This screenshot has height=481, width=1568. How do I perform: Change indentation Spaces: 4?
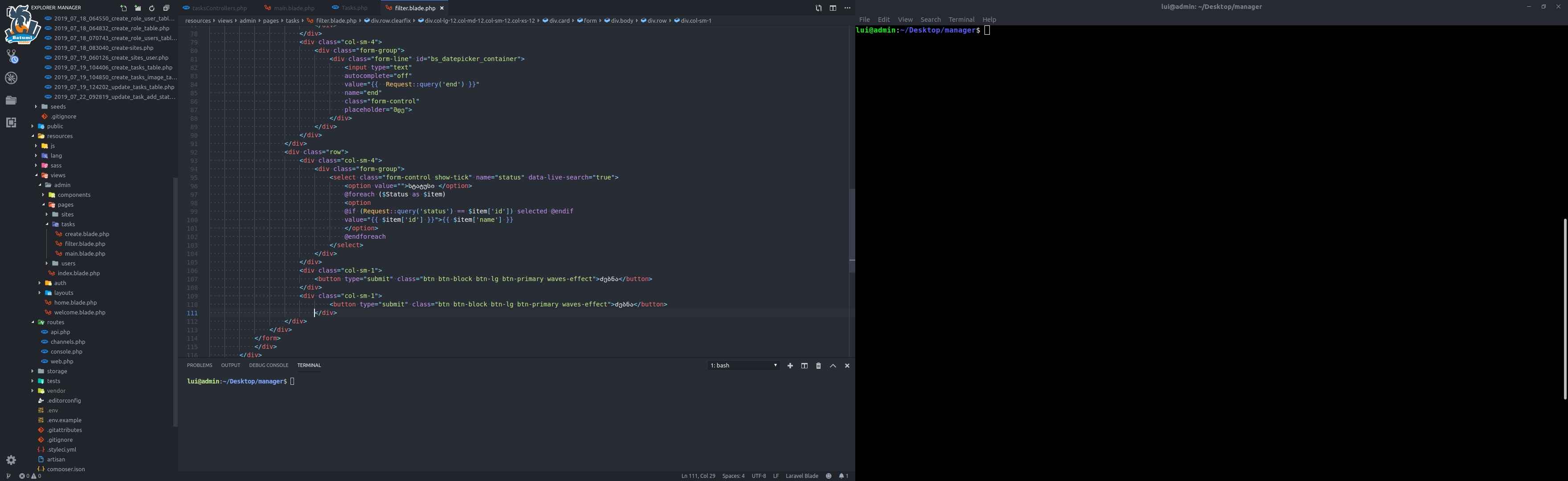pyautogui.click(x=733, y=476)
